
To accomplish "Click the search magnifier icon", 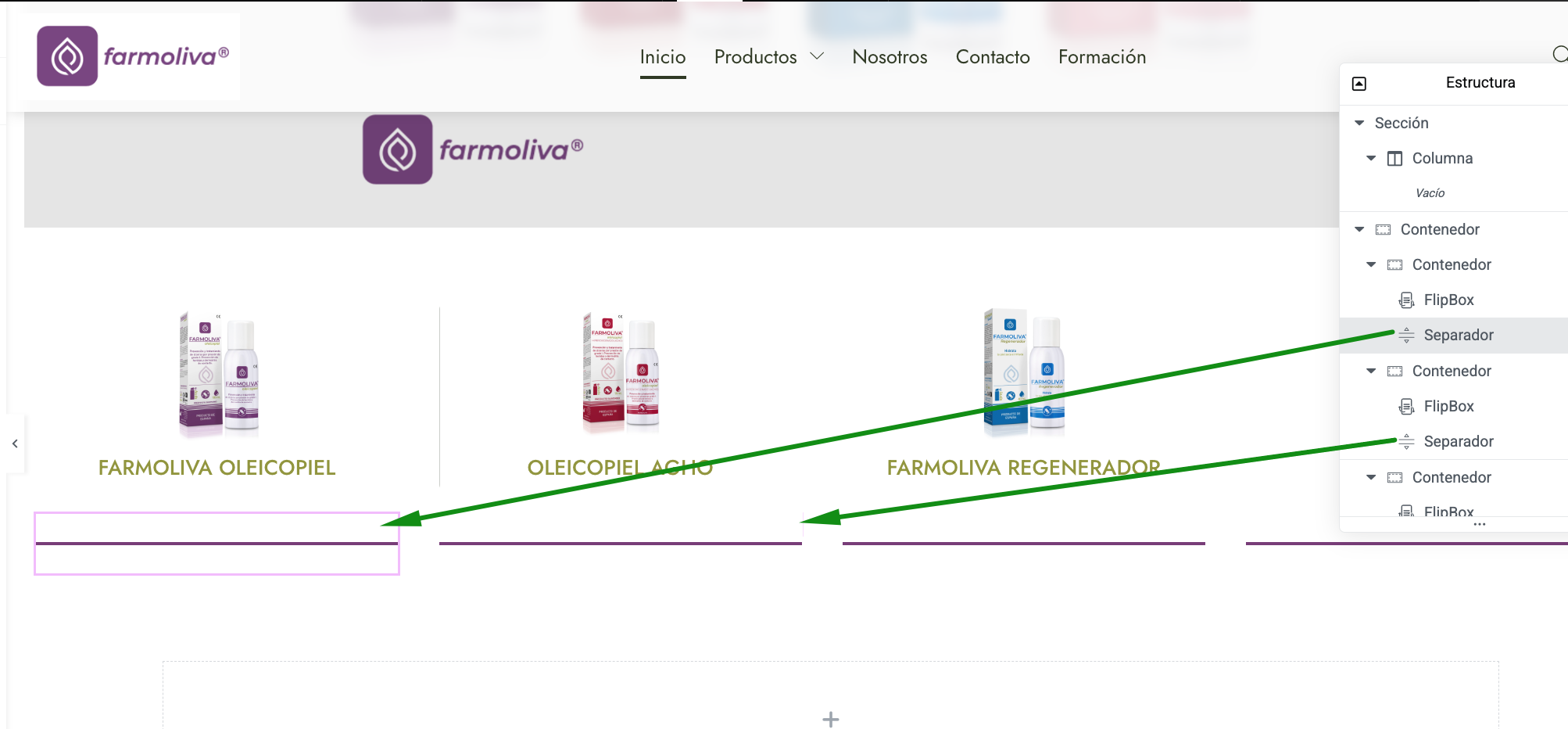I will 1560,54.
